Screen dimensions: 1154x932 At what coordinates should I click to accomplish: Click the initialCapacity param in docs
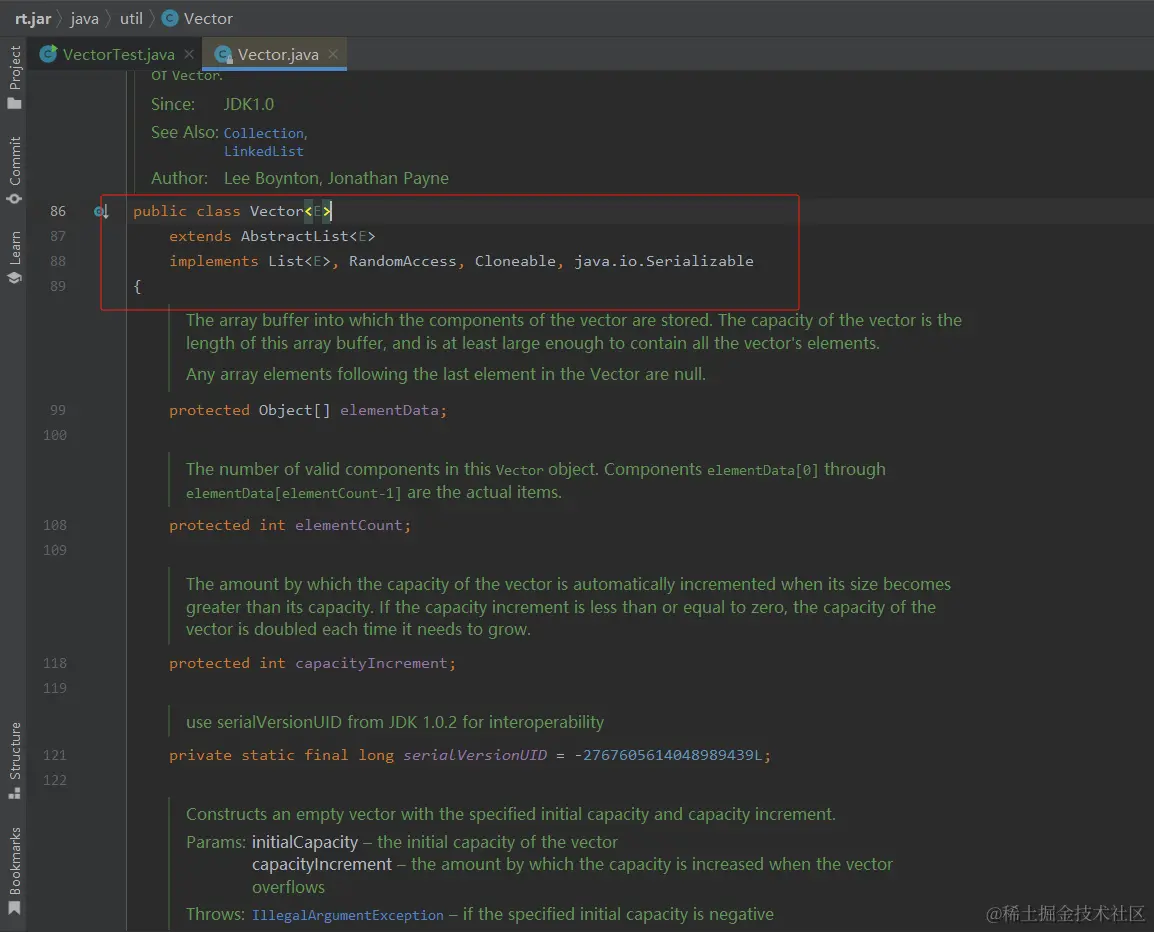pos(305,842)
